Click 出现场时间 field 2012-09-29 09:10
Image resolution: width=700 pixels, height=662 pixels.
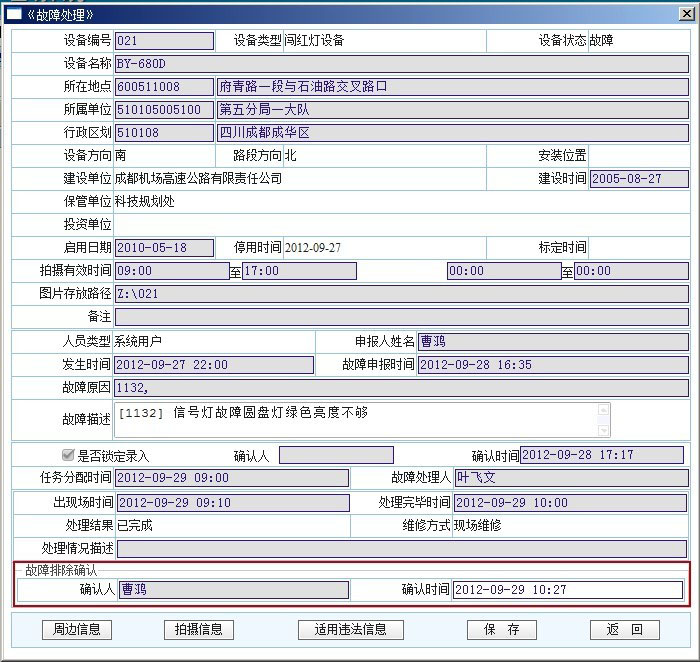click(x=233, y=503)
